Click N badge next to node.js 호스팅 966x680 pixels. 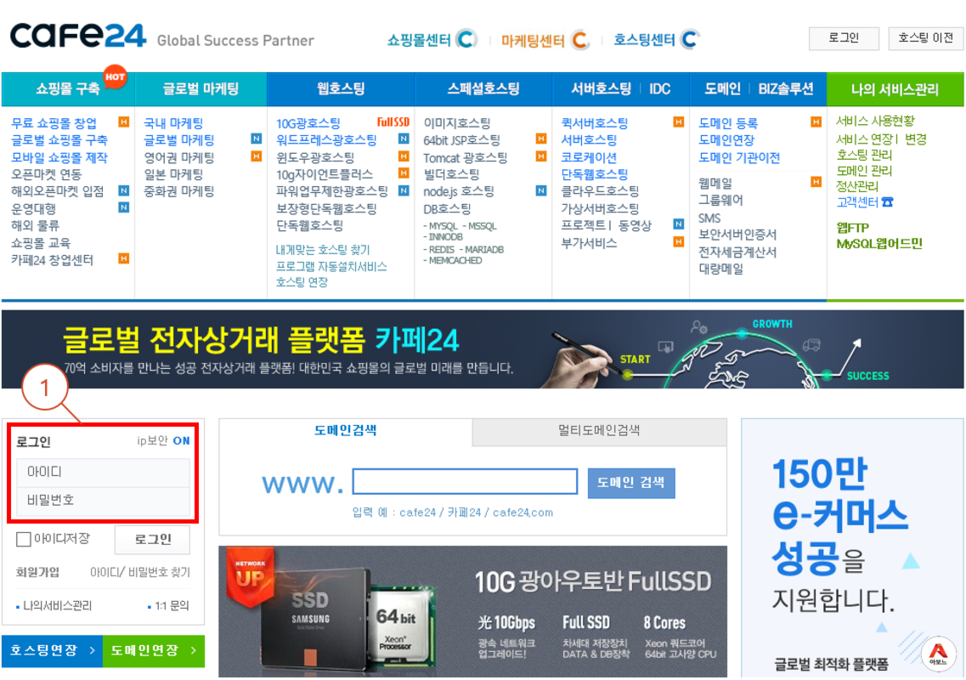click(541, 190)
